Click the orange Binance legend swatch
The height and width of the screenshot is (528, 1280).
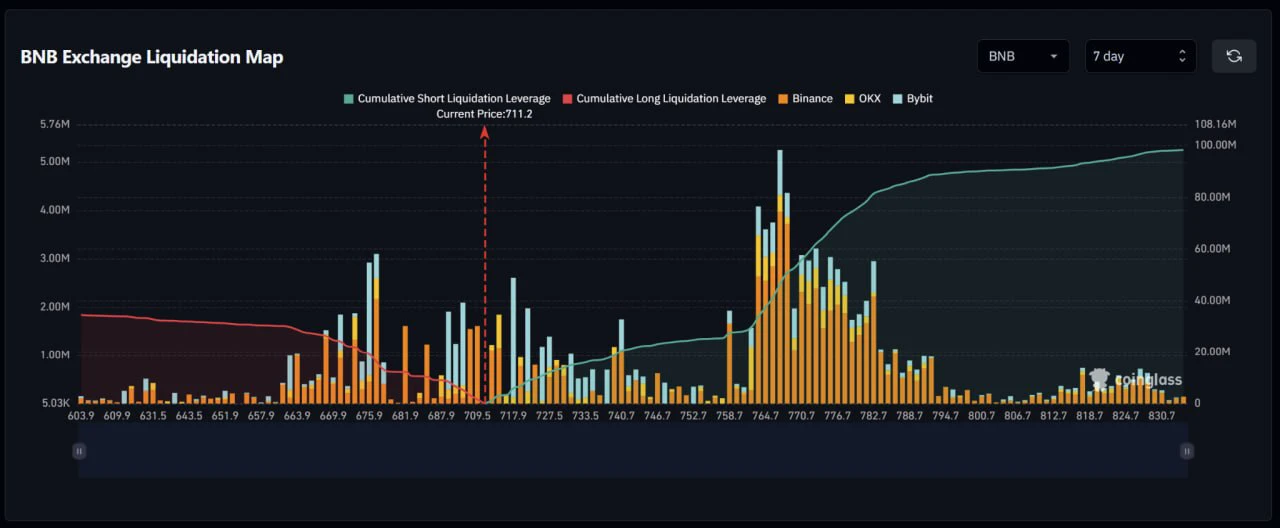pos(782,99)
